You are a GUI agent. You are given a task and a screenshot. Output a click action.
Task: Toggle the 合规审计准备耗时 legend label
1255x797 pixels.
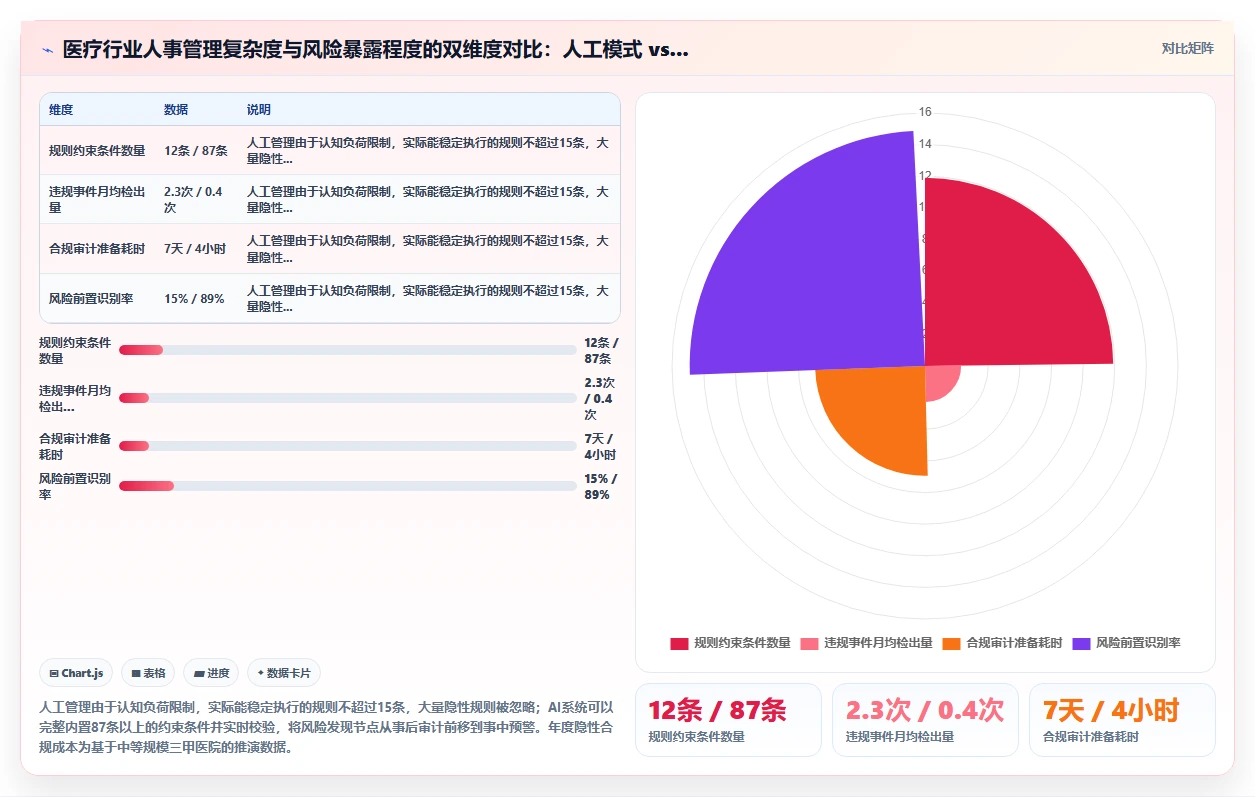click(x=1014, y=643)
